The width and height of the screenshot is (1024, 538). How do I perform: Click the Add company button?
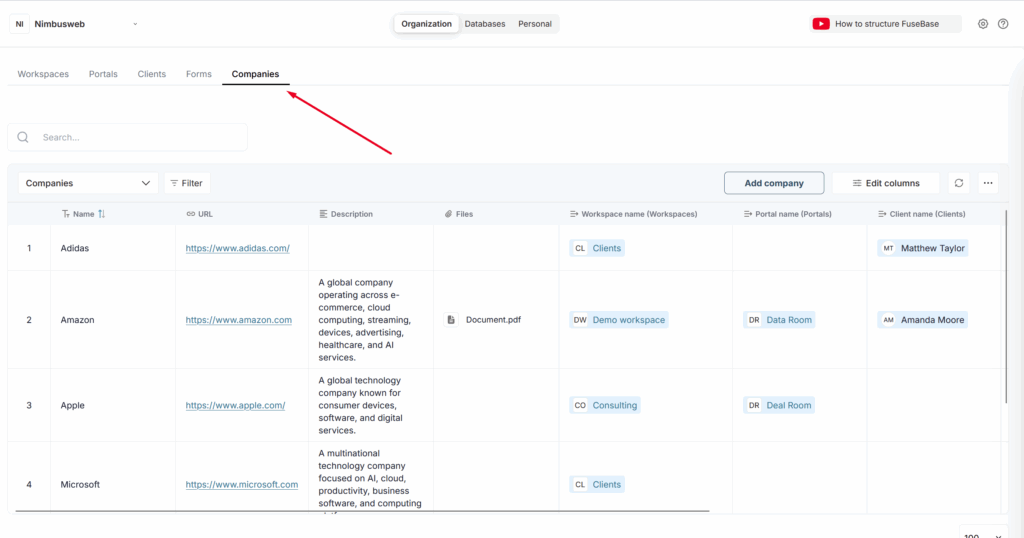[774, 183]
